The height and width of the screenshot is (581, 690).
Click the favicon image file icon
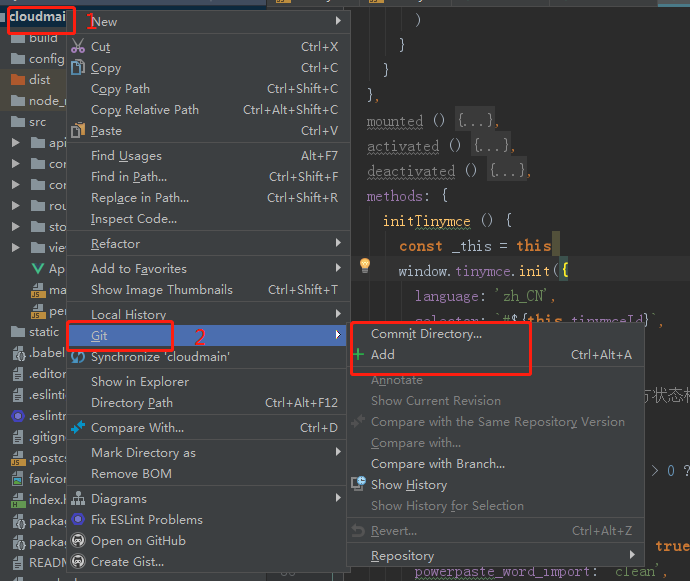[18, 478]
